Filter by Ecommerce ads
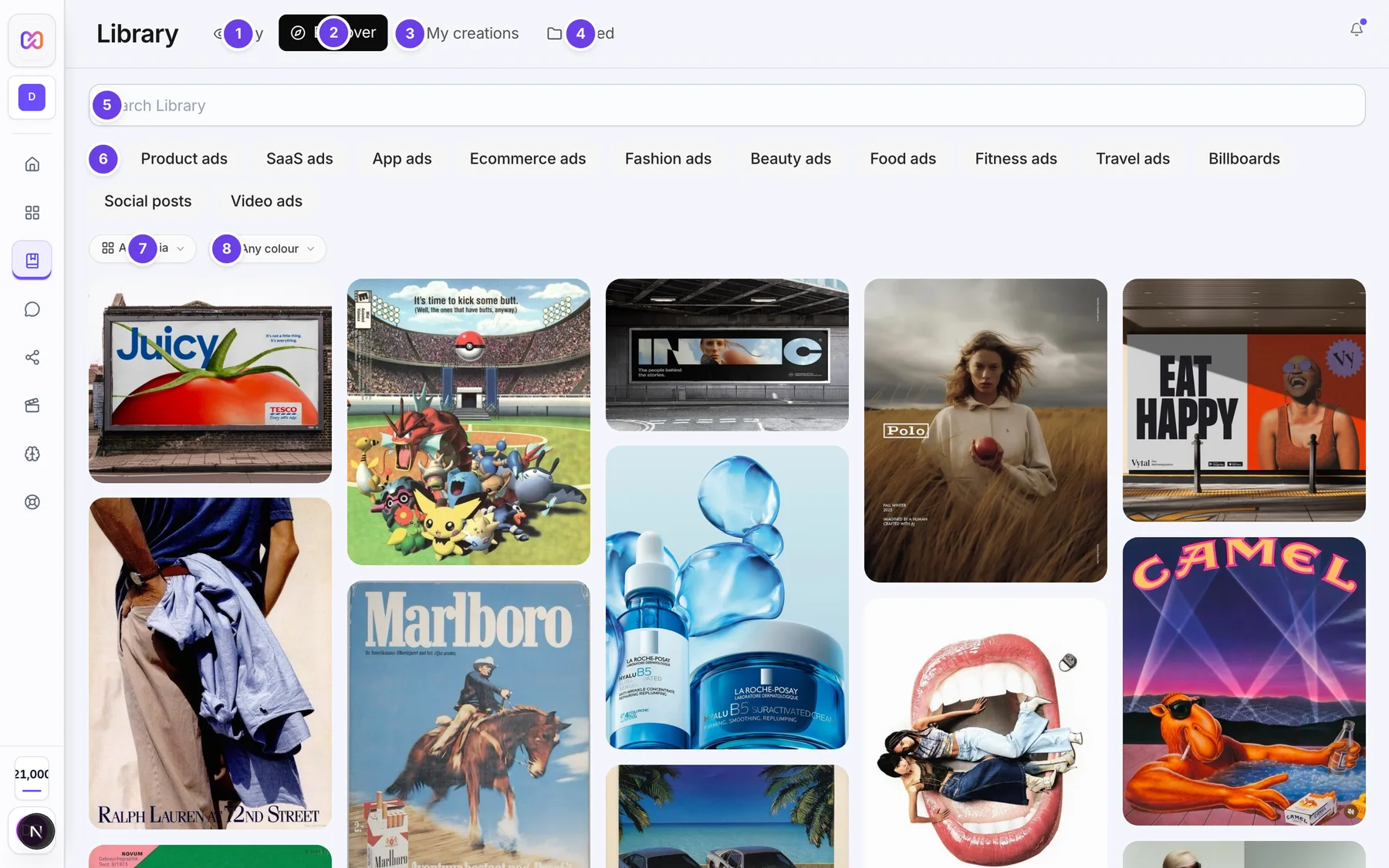1389x868 pixels. [x=528, y=159]
